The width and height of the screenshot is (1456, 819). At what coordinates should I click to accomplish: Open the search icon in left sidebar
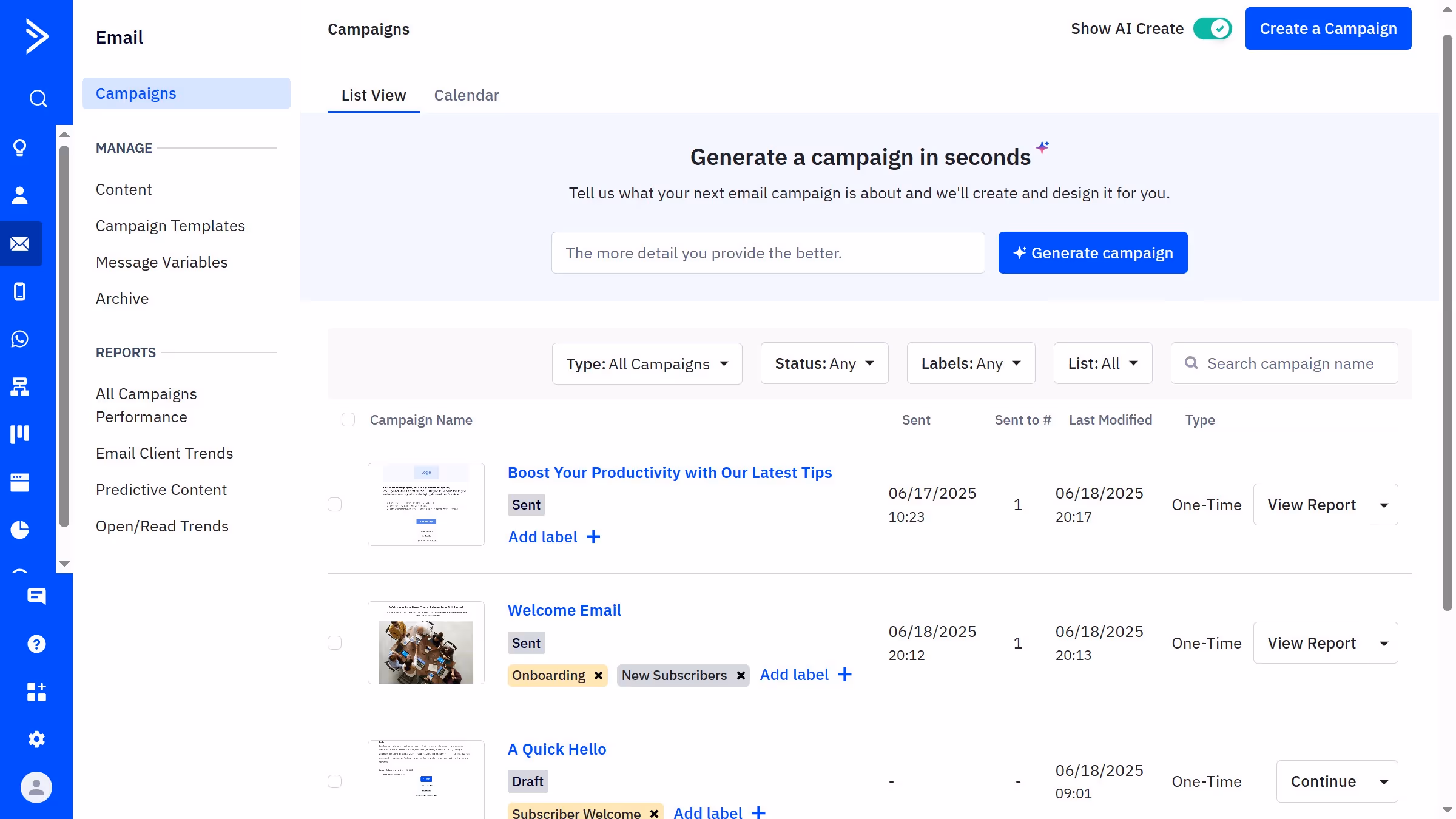click(x=38, y=98)
